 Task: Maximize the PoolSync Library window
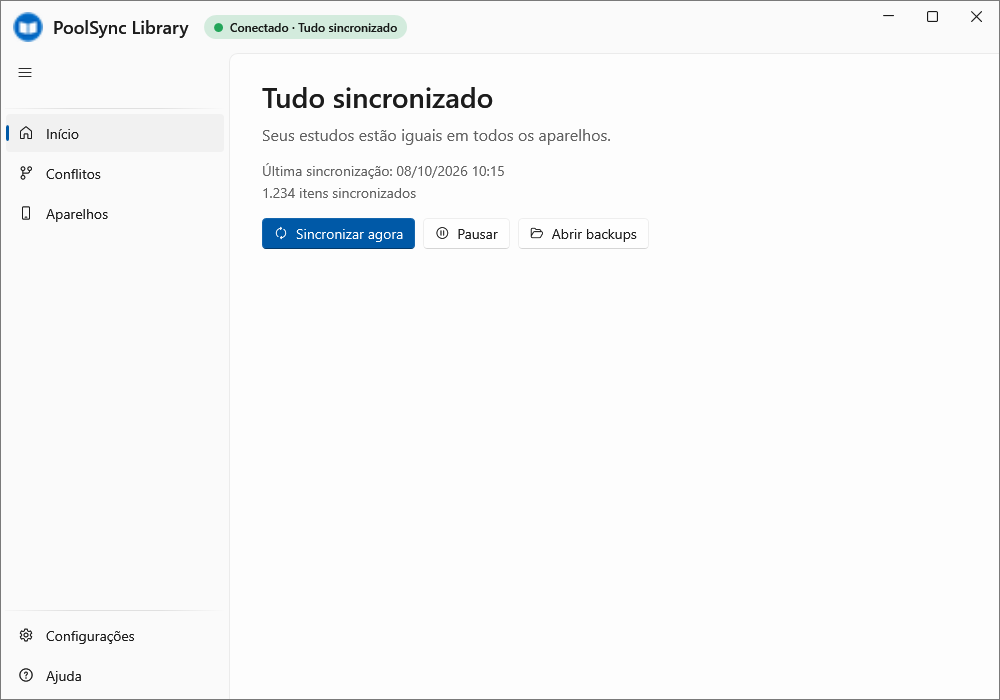(932, 17)
